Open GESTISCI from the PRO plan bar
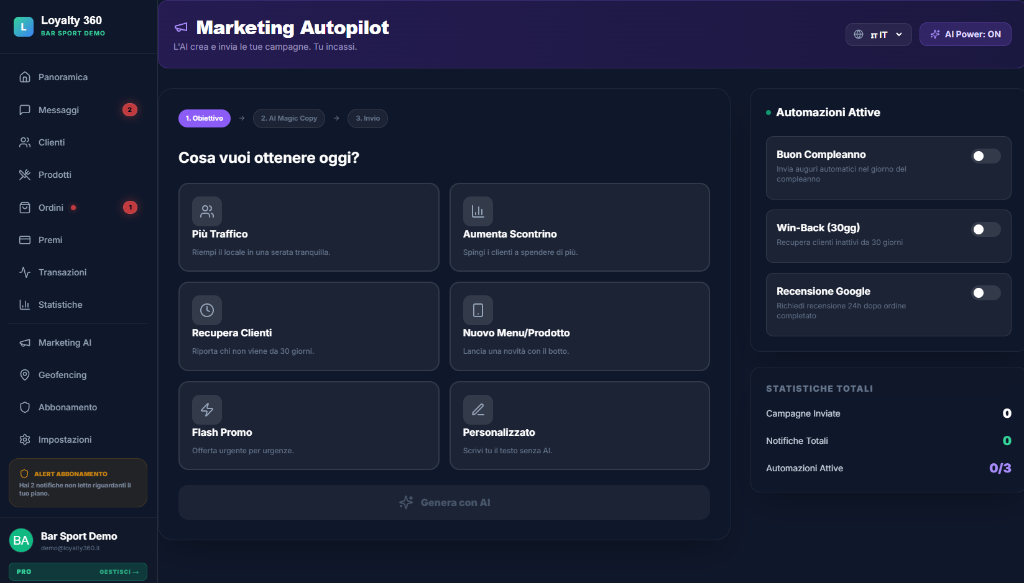This screenshot has width=1024, height=583. 116,571
